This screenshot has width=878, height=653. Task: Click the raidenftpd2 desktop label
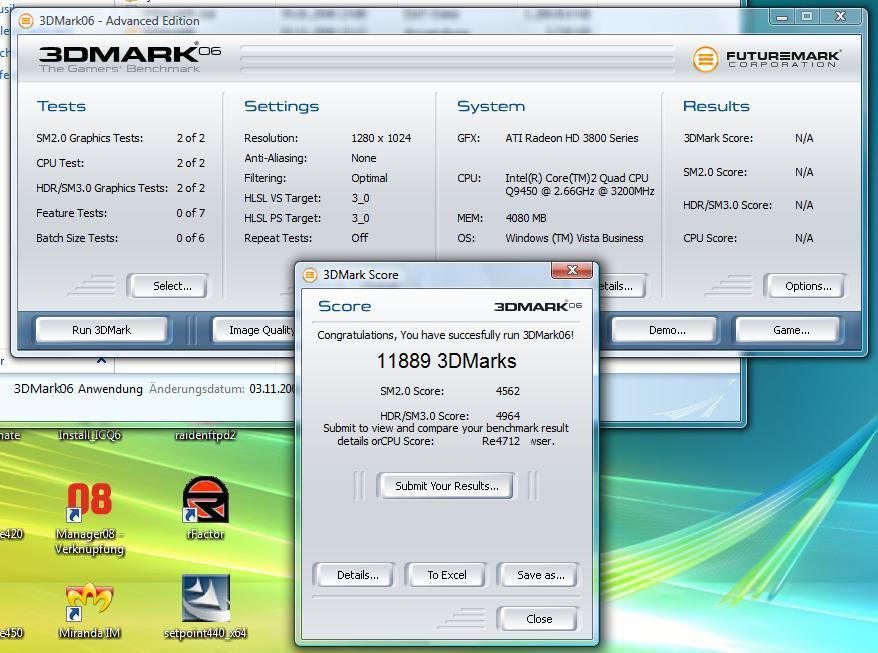[206, 435]
